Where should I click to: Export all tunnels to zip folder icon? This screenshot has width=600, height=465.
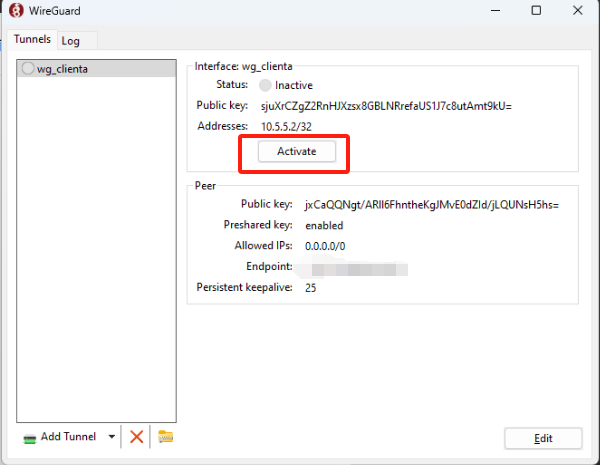tap(165, 437)
